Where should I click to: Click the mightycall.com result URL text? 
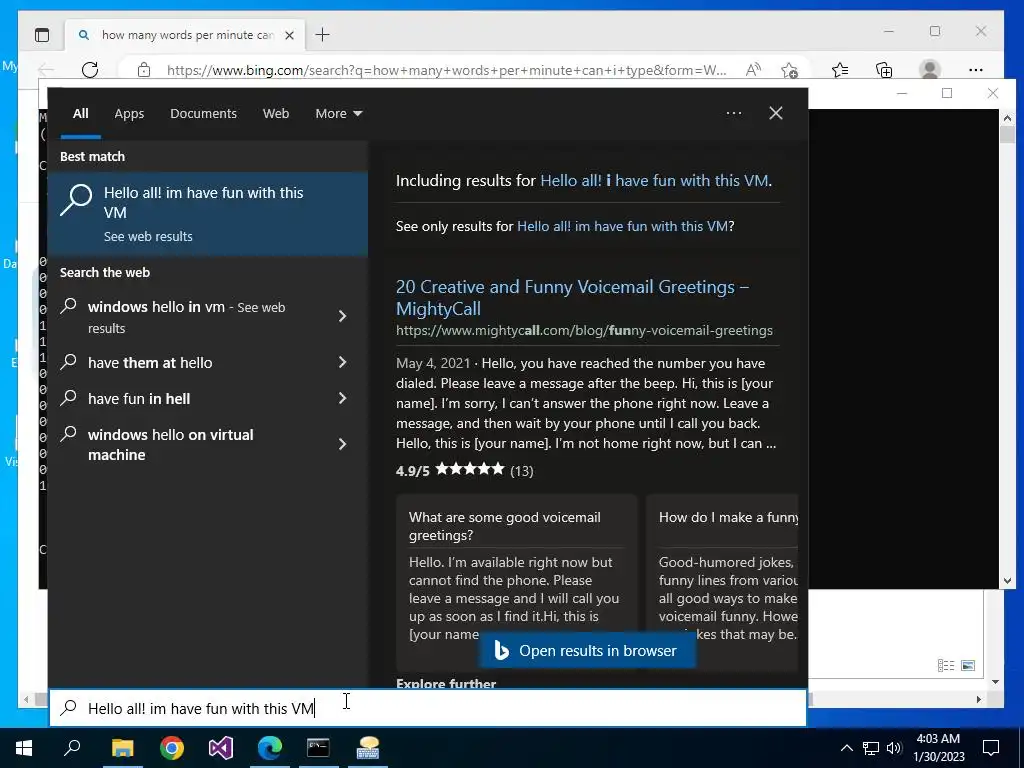click(584, 330)
